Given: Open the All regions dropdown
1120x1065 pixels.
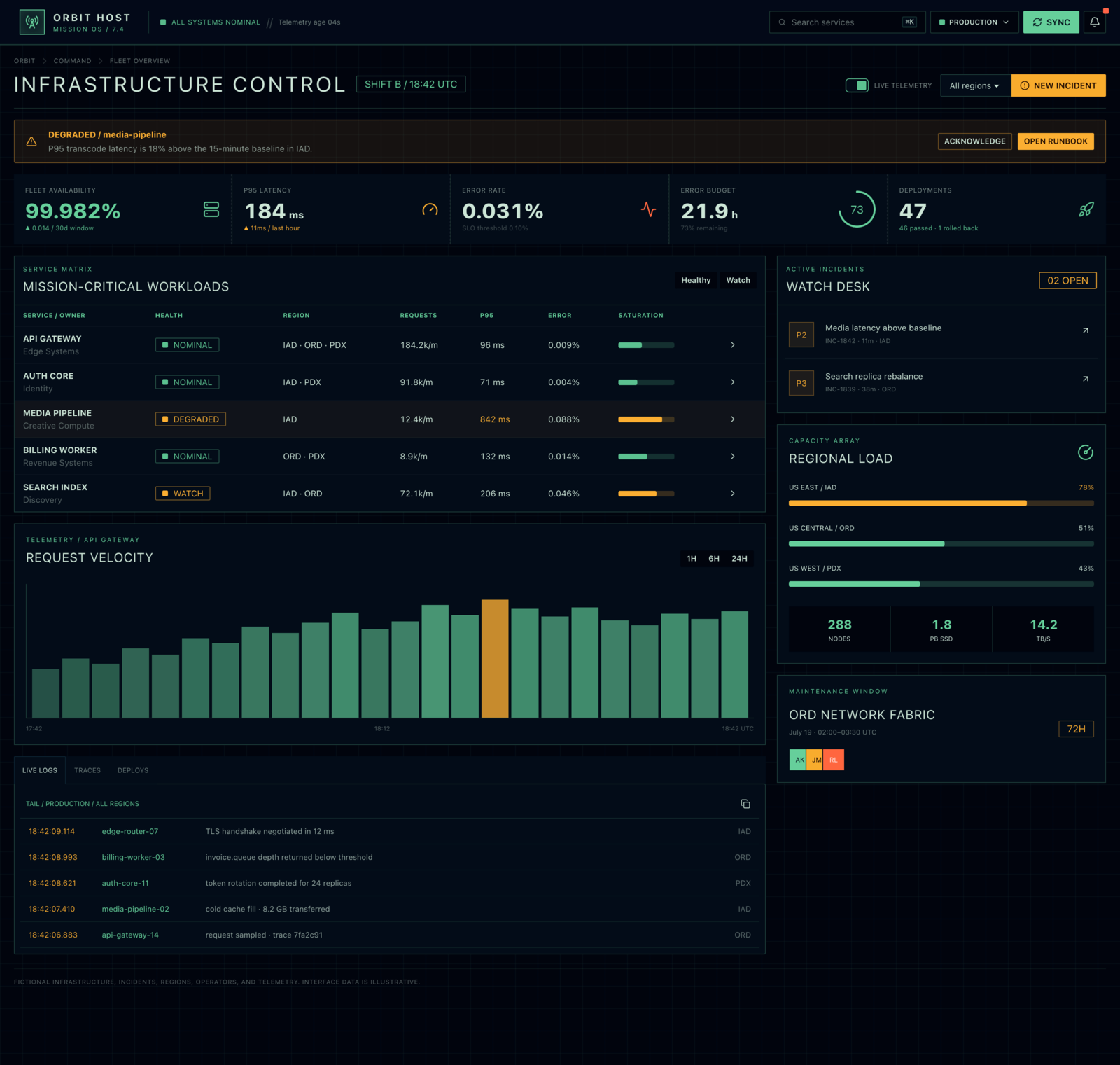Looking at the screenshot, I should [x=975, y=85].
